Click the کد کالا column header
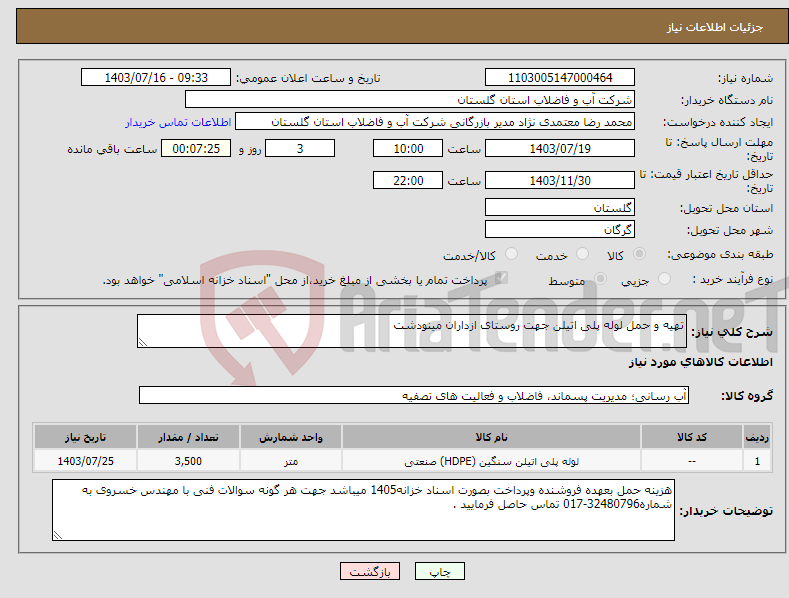 click(692, 437)
